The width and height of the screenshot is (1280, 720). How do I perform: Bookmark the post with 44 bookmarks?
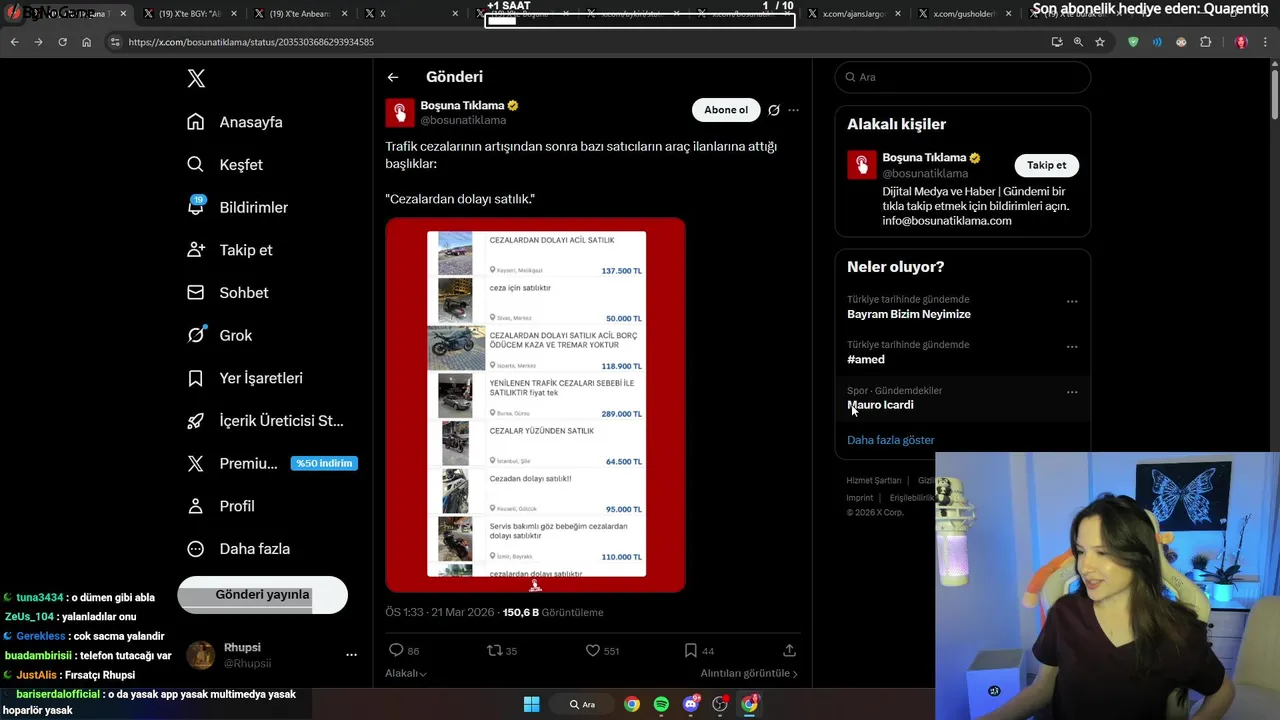point(690,651)
